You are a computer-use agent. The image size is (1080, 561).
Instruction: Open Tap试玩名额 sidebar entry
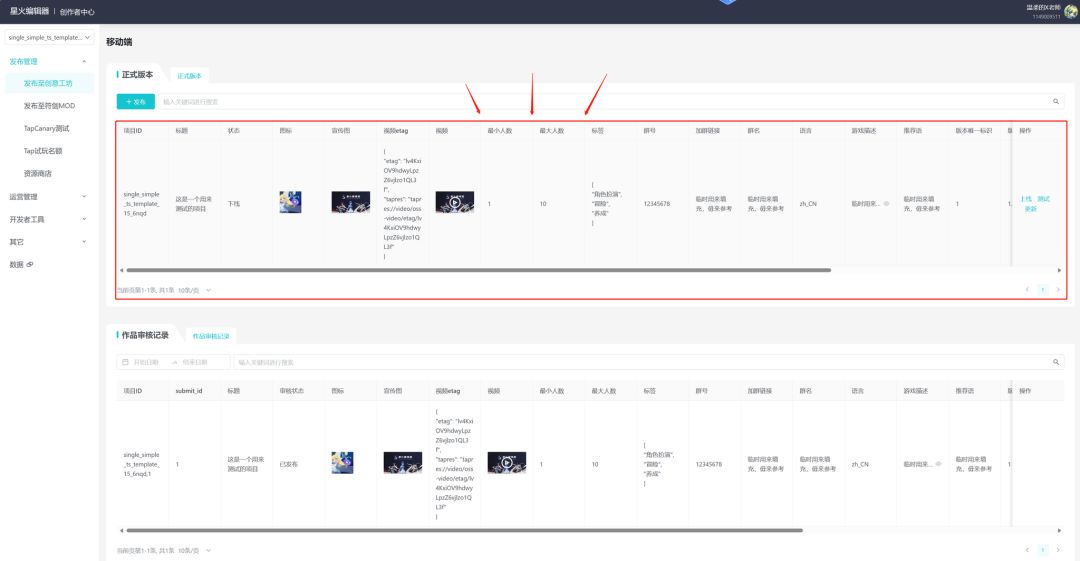tap(43, 151)
